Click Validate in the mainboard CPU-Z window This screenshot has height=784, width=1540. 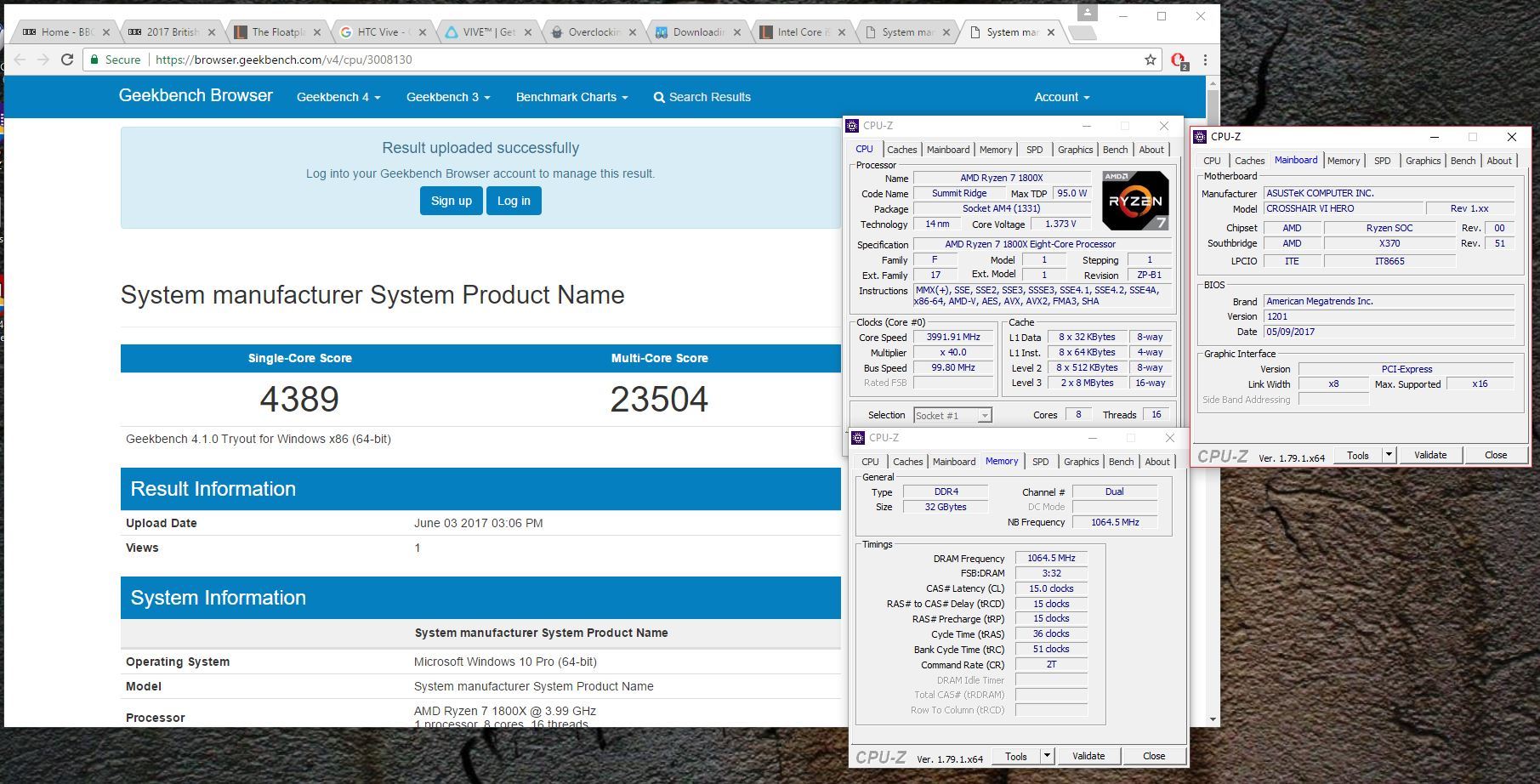click(x=1430, y=455)
